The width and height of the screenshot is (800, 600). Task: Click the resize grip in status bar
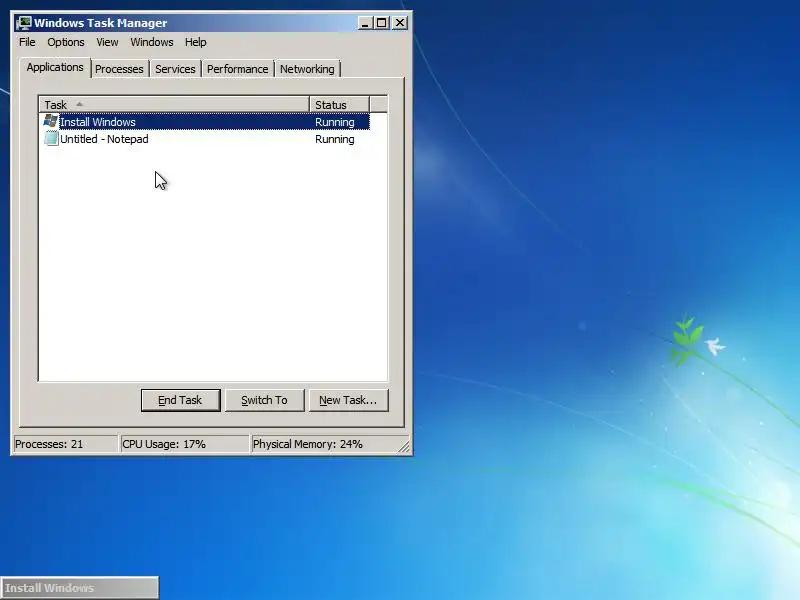[404, 446]
